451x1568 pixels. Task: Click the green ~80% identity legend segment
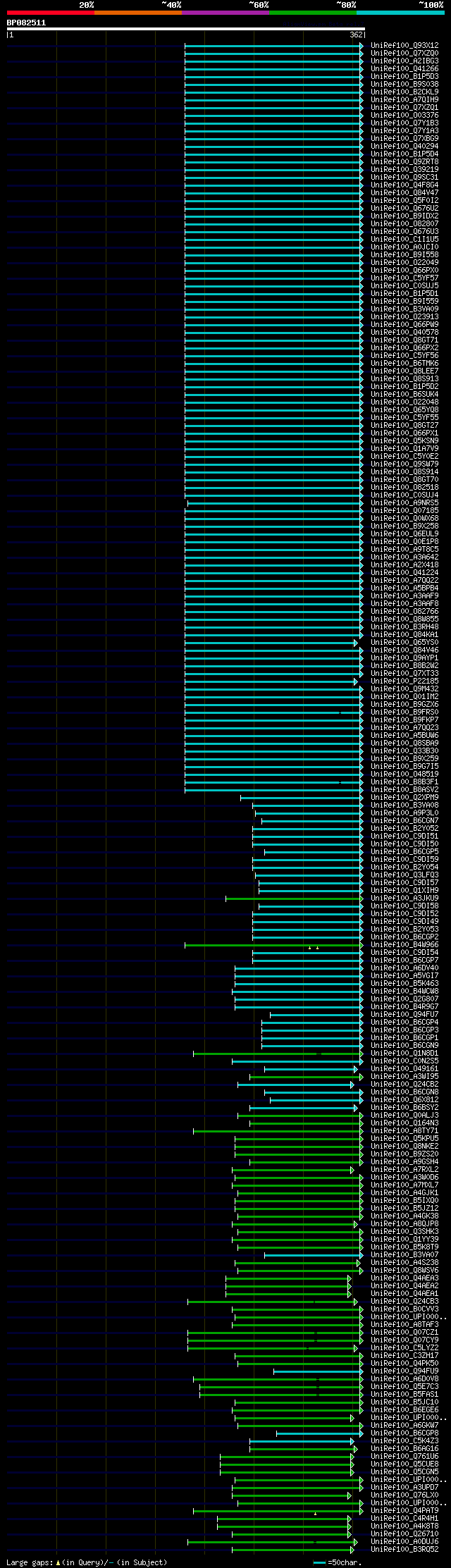[313, 13]
